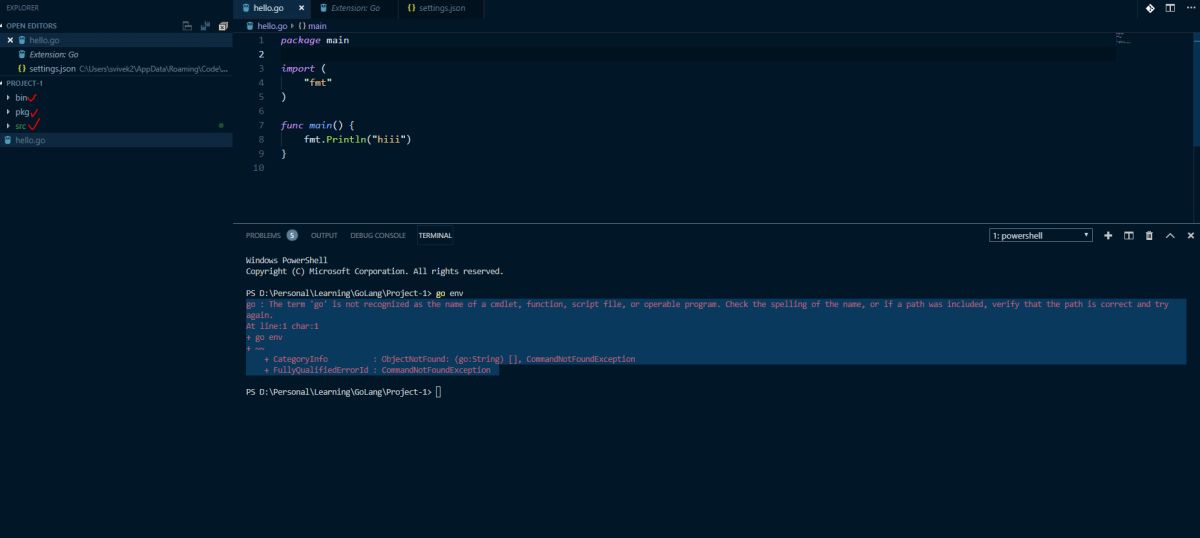Click the fmt.Println("hiii") code line

tap(358, 139)
